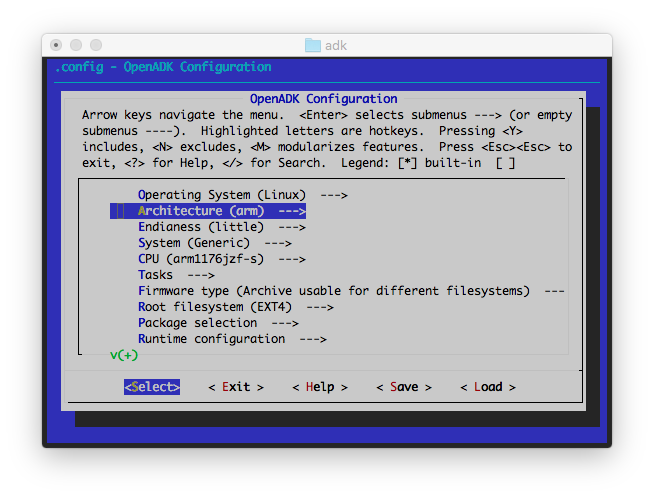The height and width of the screenshot is (498, 654).
Task: Click the Save button
Action: [x=404, y=387]
